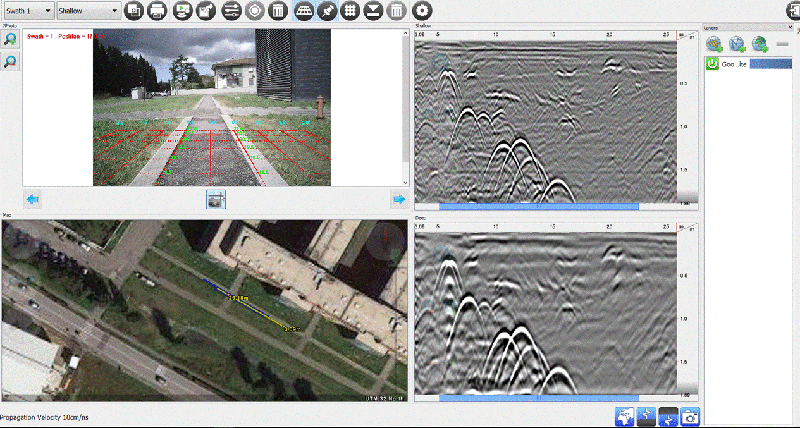Image resolution: width=800 pixels, height=428 pixels.
Task: Click the upper magnifier zoom icon
Action: 10,40
